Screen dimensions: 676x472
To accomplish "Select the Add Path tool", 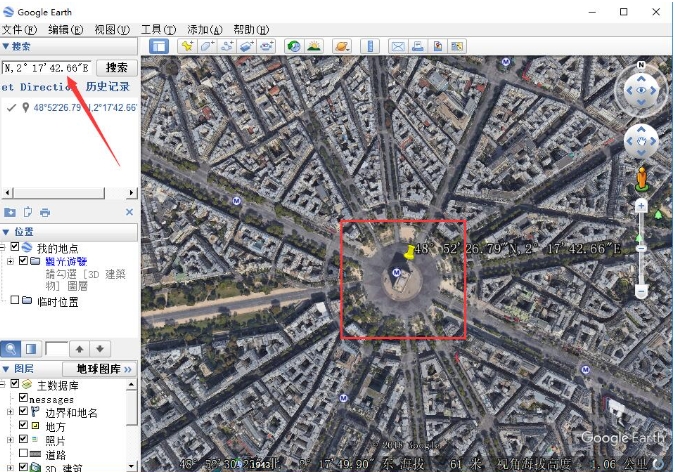I will pyautogui.click(x=227, y=46).
